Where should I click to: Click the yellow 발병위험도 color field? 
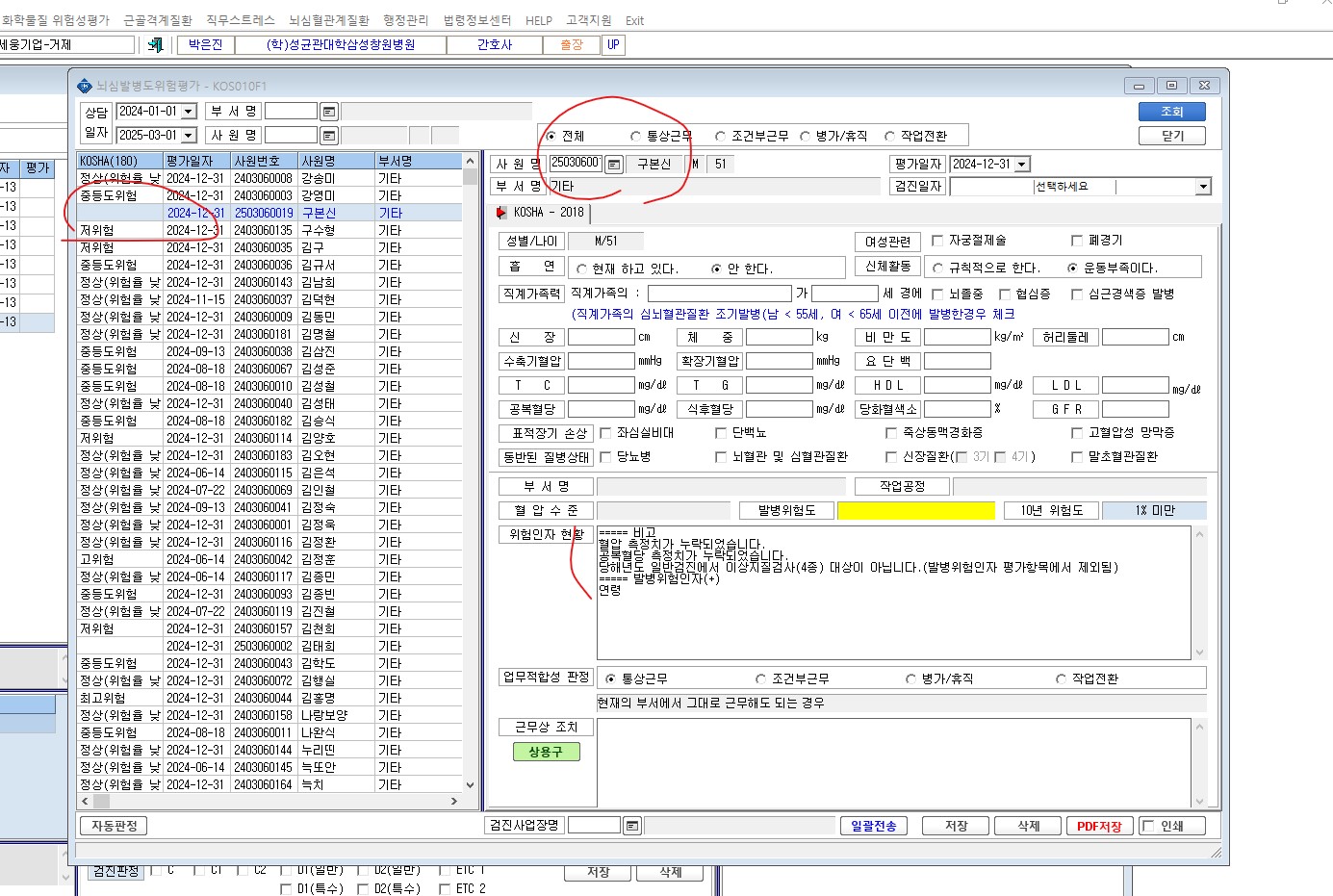click(916, 511)
